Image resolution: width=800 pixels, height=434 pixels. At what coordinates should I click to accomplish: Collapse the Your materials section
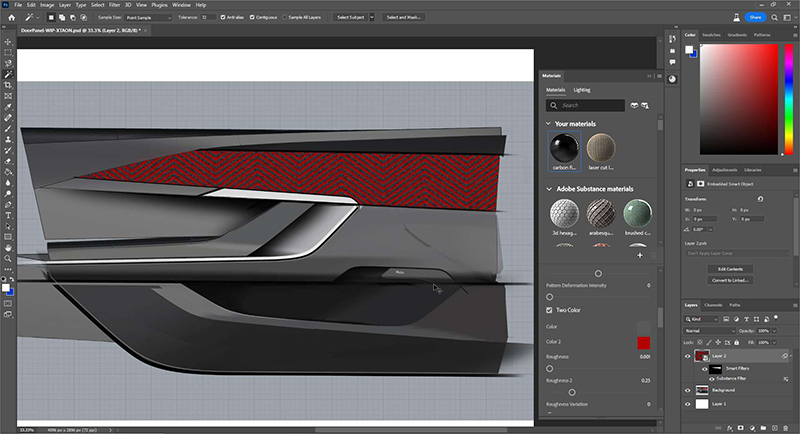click(x=549, y=124)
